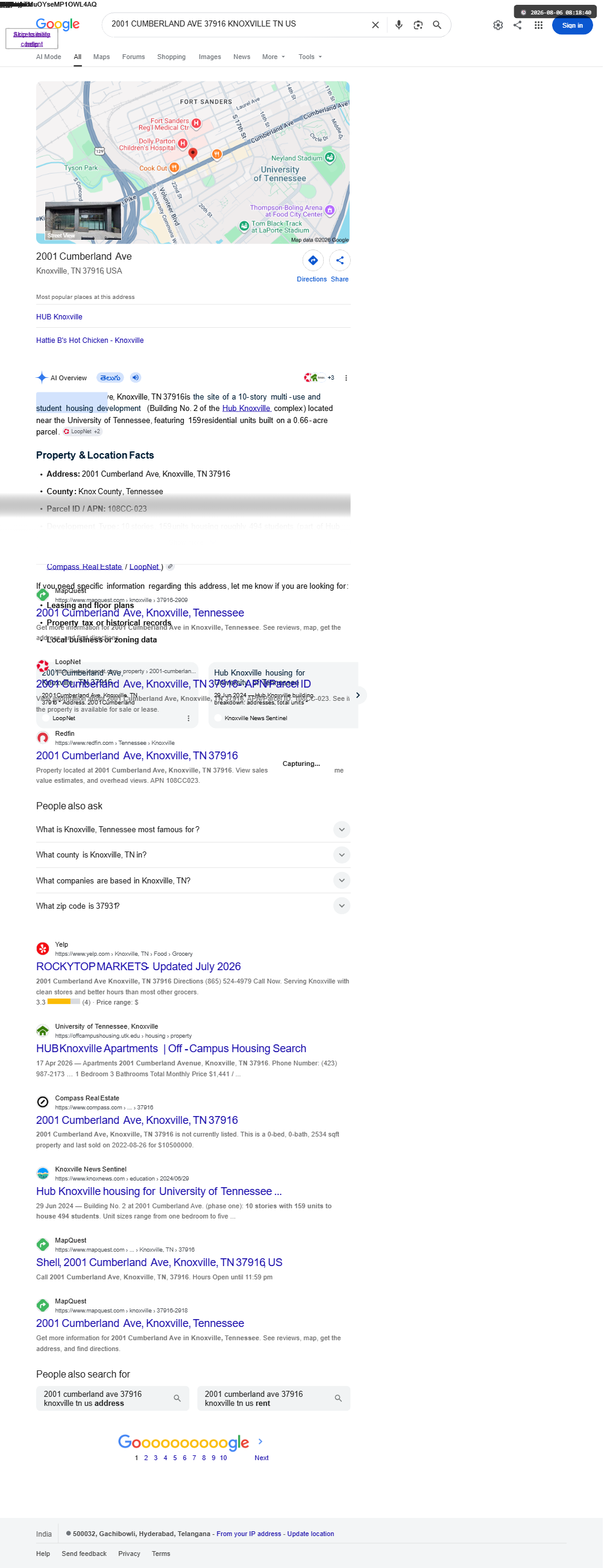Open Hattie B's Hot Chicken link

pos(90,341)
